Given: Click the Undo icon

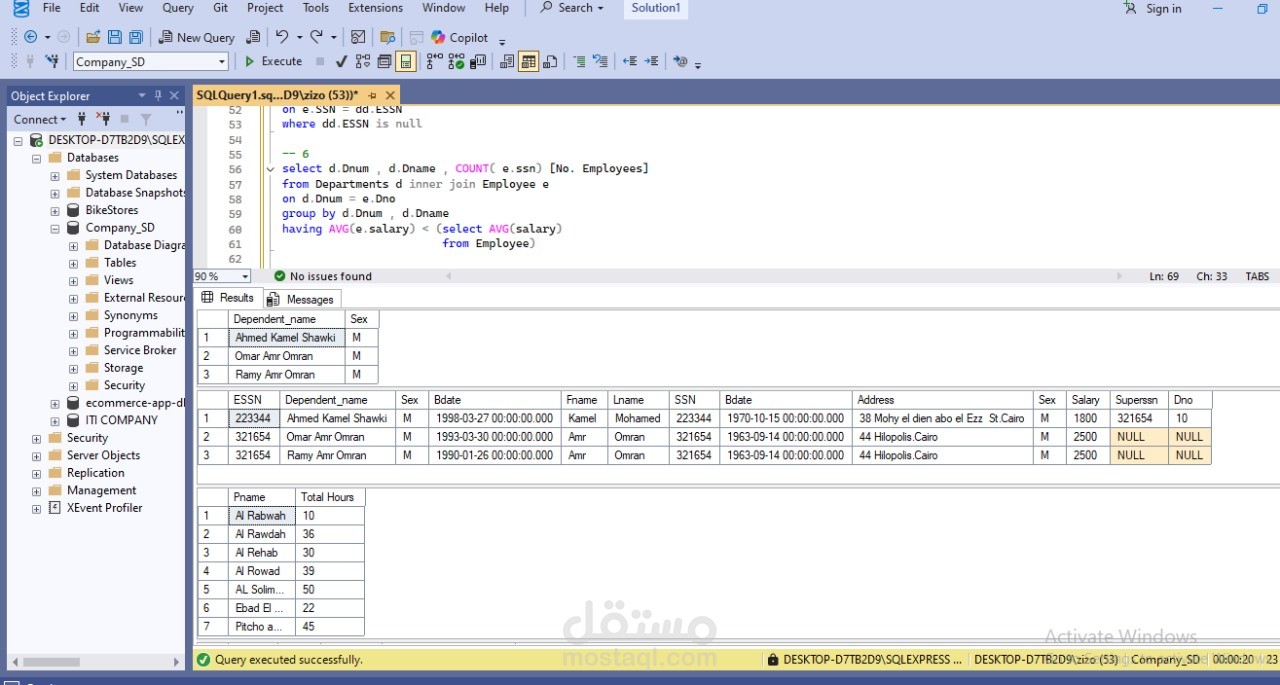Looking at the screenshot, I should click(x=283, y=37).
